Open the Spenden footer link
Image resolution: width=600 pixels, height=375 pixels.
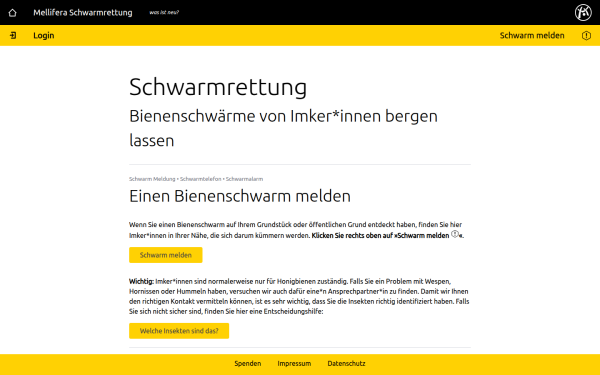coord(248,364)
